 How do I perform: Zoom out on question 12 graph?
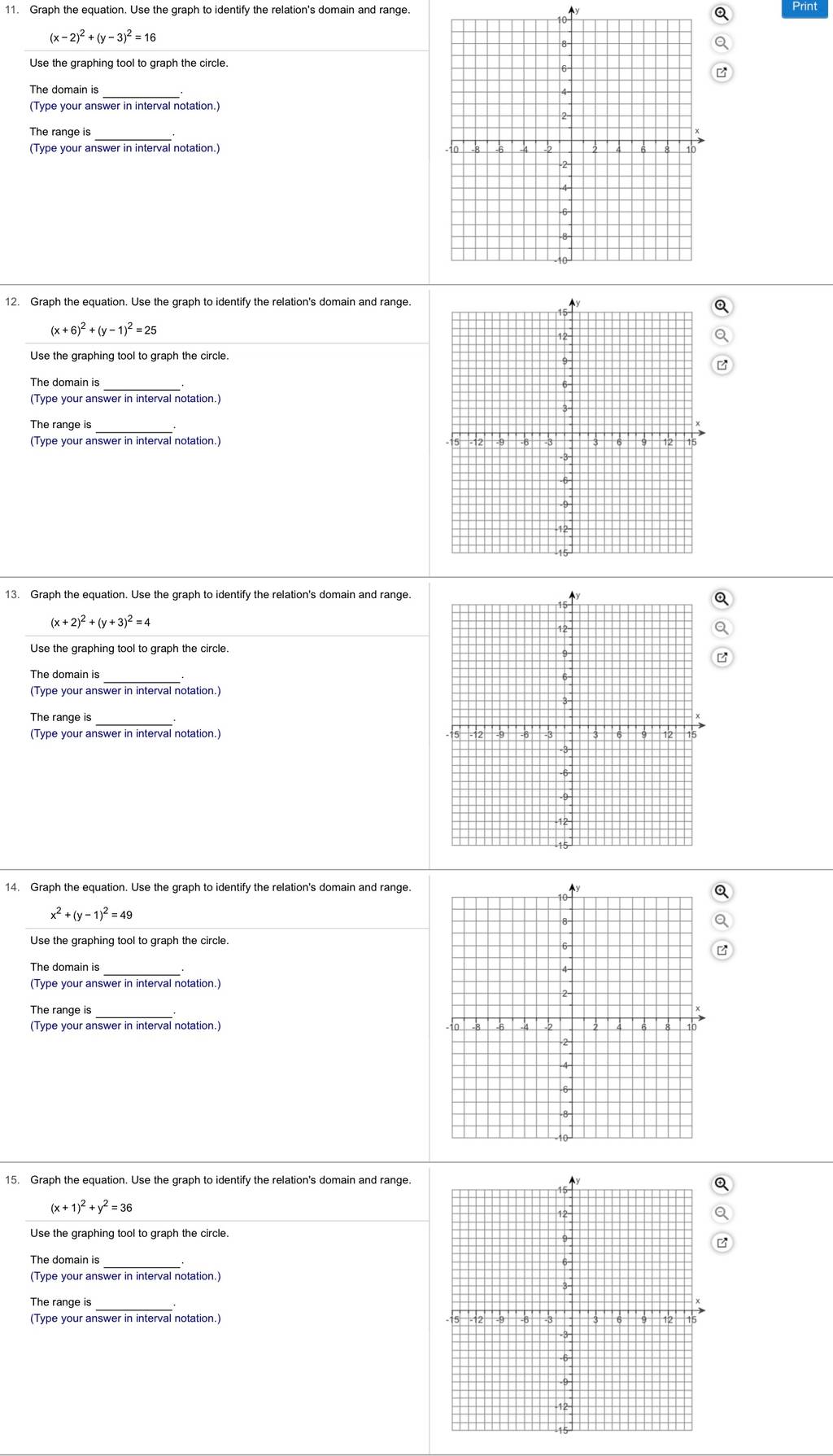point(721,335)
